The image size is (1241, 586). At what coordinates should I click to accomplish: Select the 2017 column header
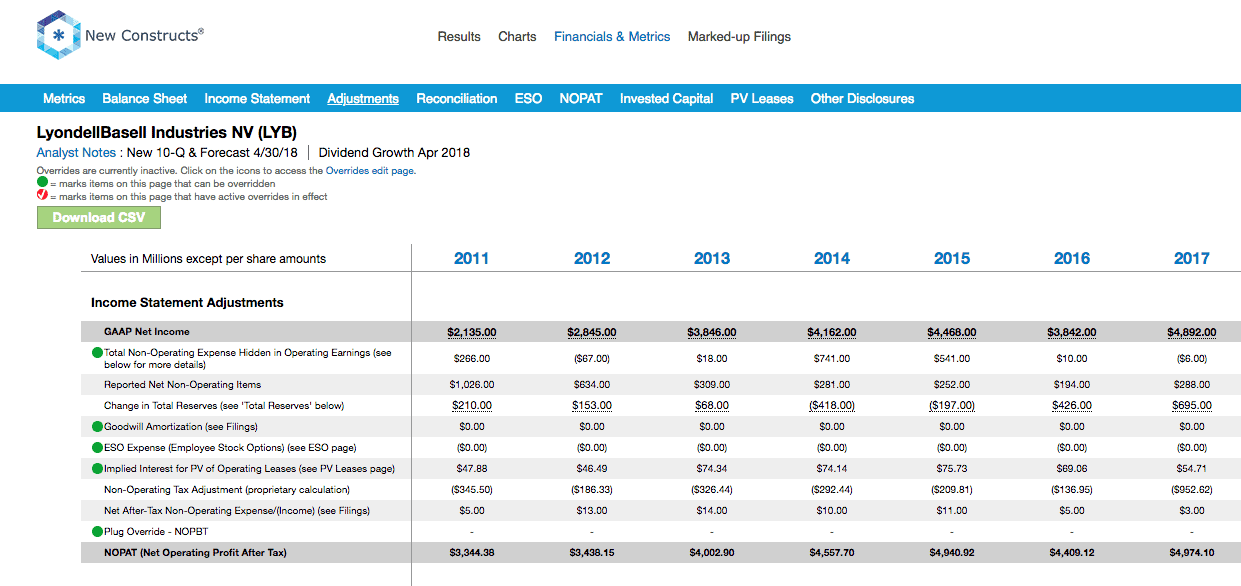[1192, 258]
